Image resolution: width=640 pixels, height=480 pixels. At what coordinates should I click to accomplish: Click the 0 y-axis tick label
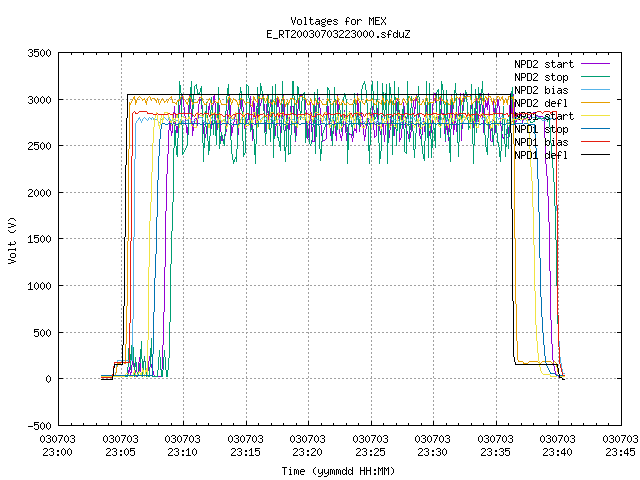pos(49,379)
